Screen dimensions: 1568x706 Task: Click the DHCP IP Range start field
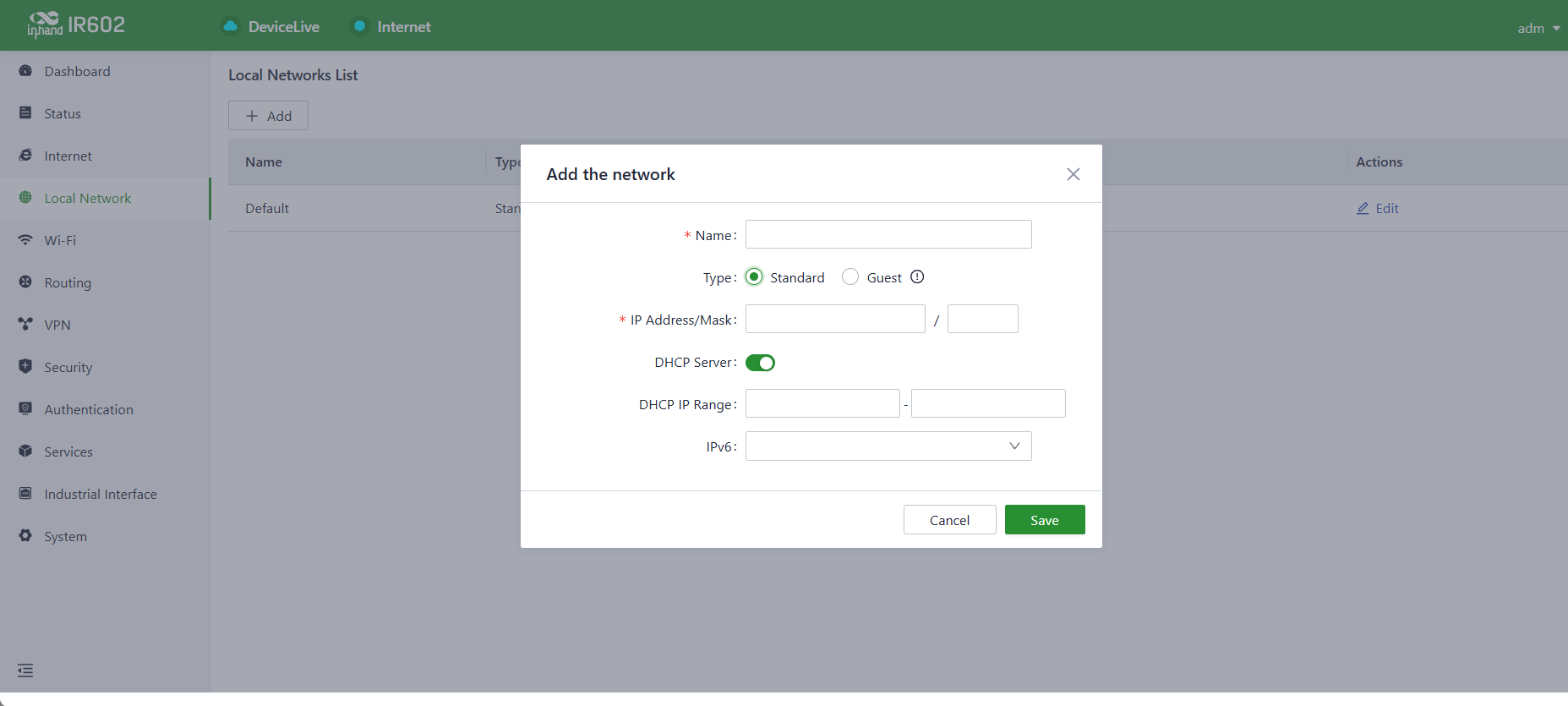822,403
